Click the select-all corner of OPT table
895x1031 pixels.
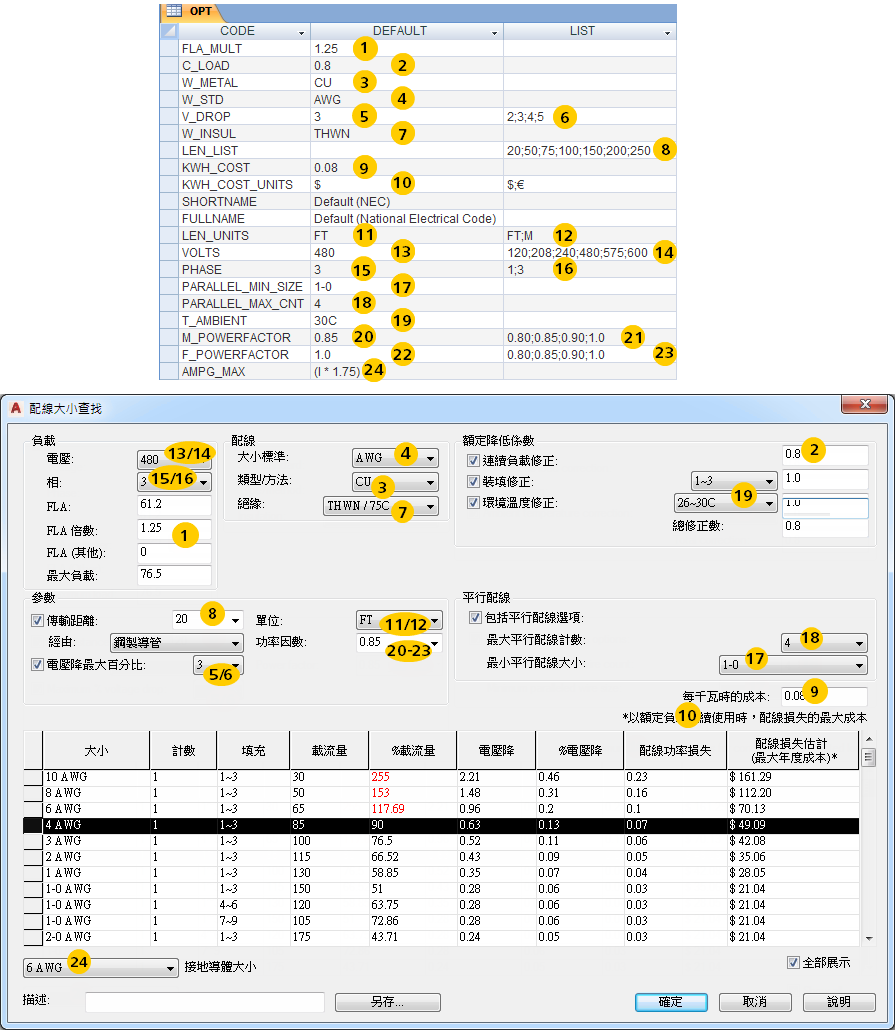tap(169, 31)
